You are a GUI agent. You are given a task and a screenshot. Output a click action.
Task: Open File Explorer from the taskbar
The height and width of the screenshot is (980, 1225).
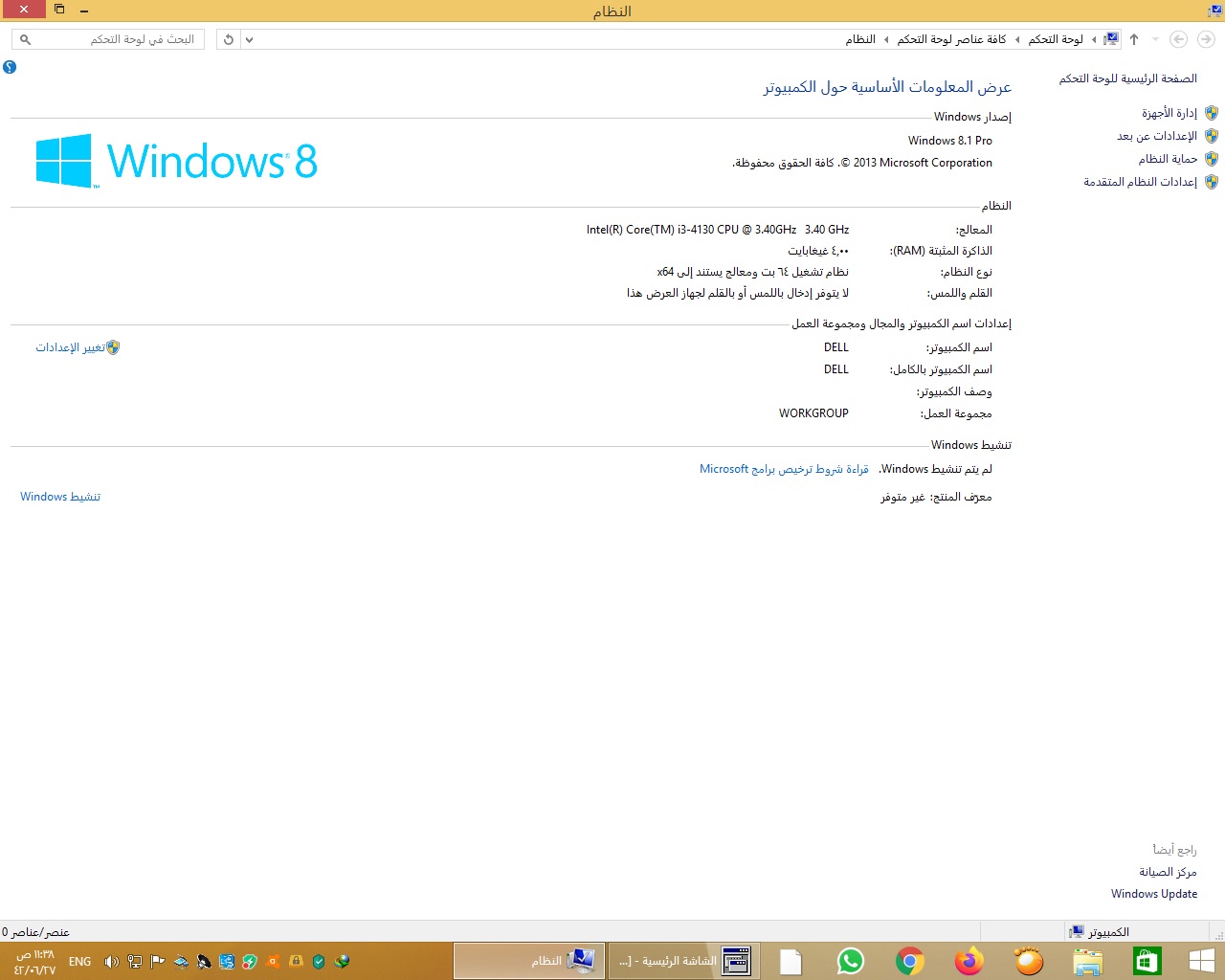(1088, 961)
